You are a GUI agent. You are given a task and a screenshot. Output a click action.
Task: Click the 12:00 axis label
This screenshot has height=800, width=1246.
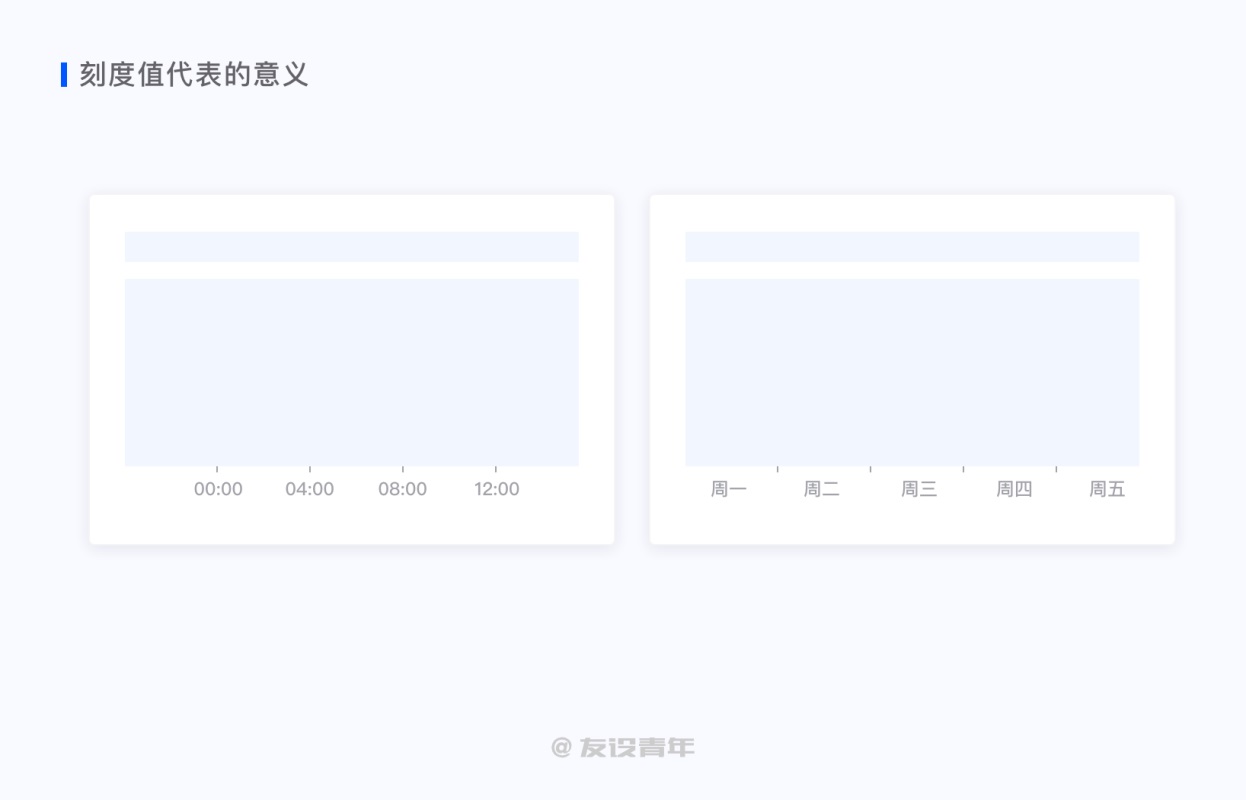pos(497,489)
